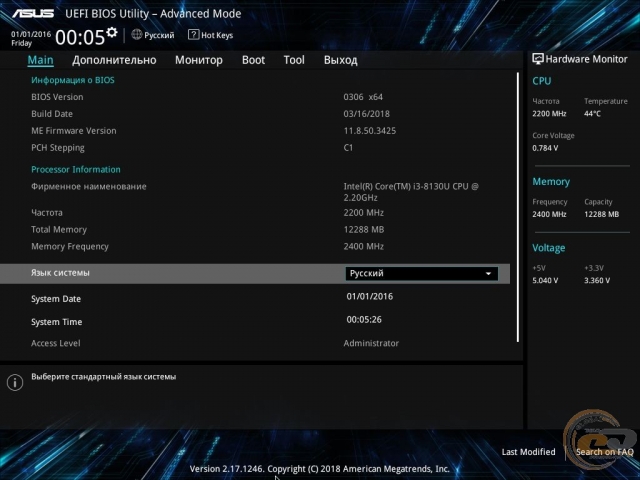Click the dropdown arrow for Язык системы
Image resolution: width=640 pixels, height=480 pixels.
pyautogui.click(x=488, y=274)
